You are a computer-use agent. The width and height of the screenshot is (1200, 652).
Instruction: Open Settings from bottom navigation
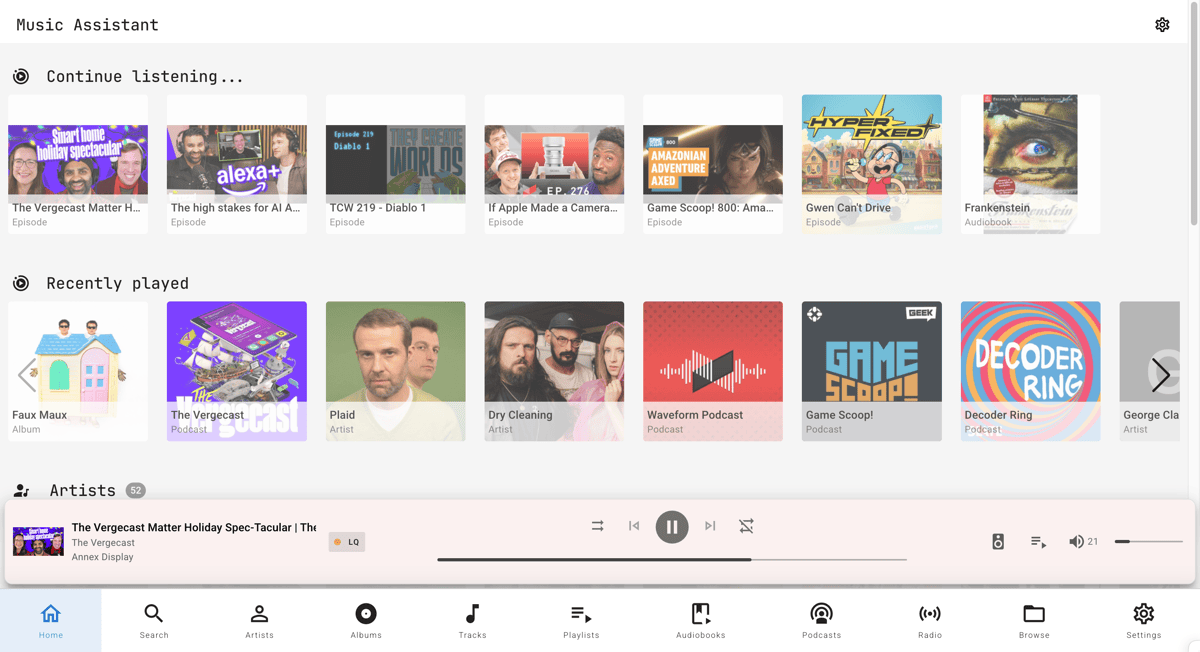tap(1143, 620)
